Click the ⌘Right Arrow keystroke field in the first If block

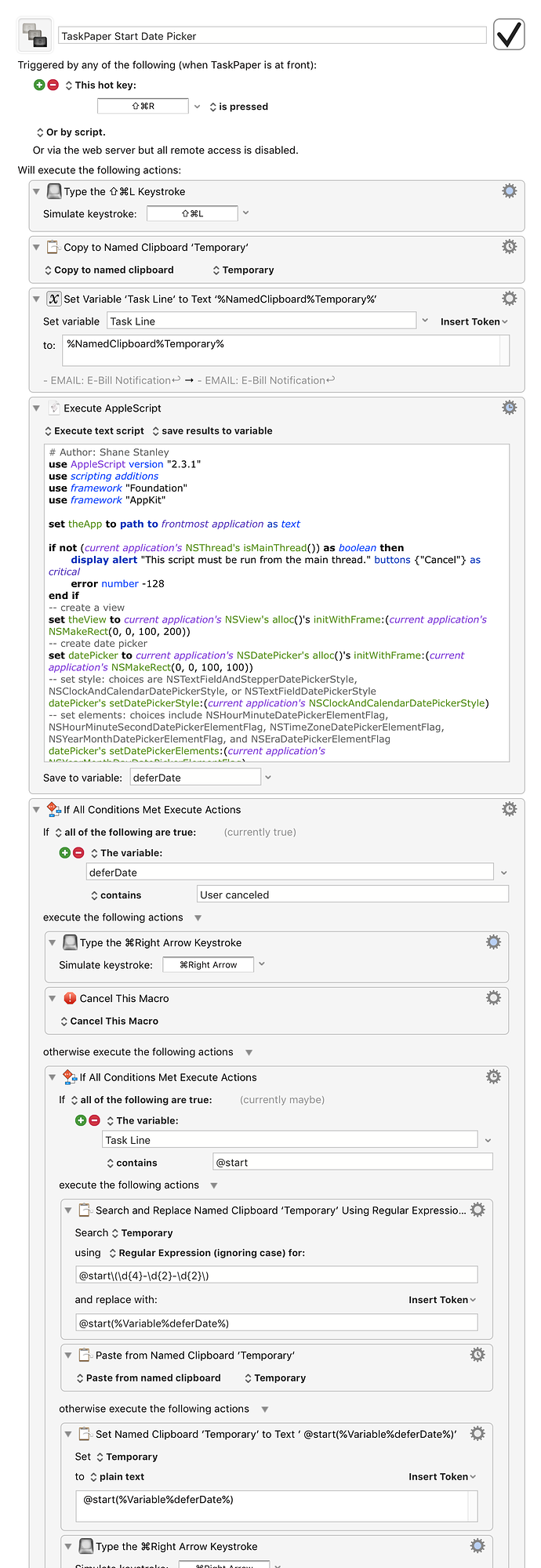pyautogui.click(x=208, y=964)
